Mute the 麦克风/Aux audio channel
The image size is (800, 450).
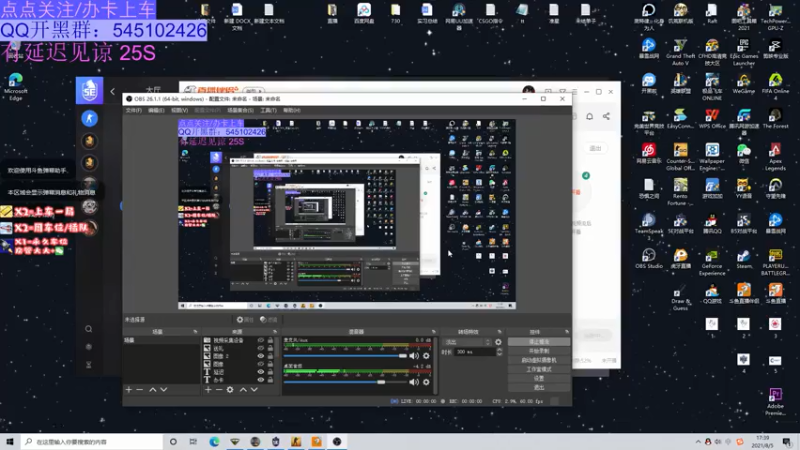coord(414,356)
